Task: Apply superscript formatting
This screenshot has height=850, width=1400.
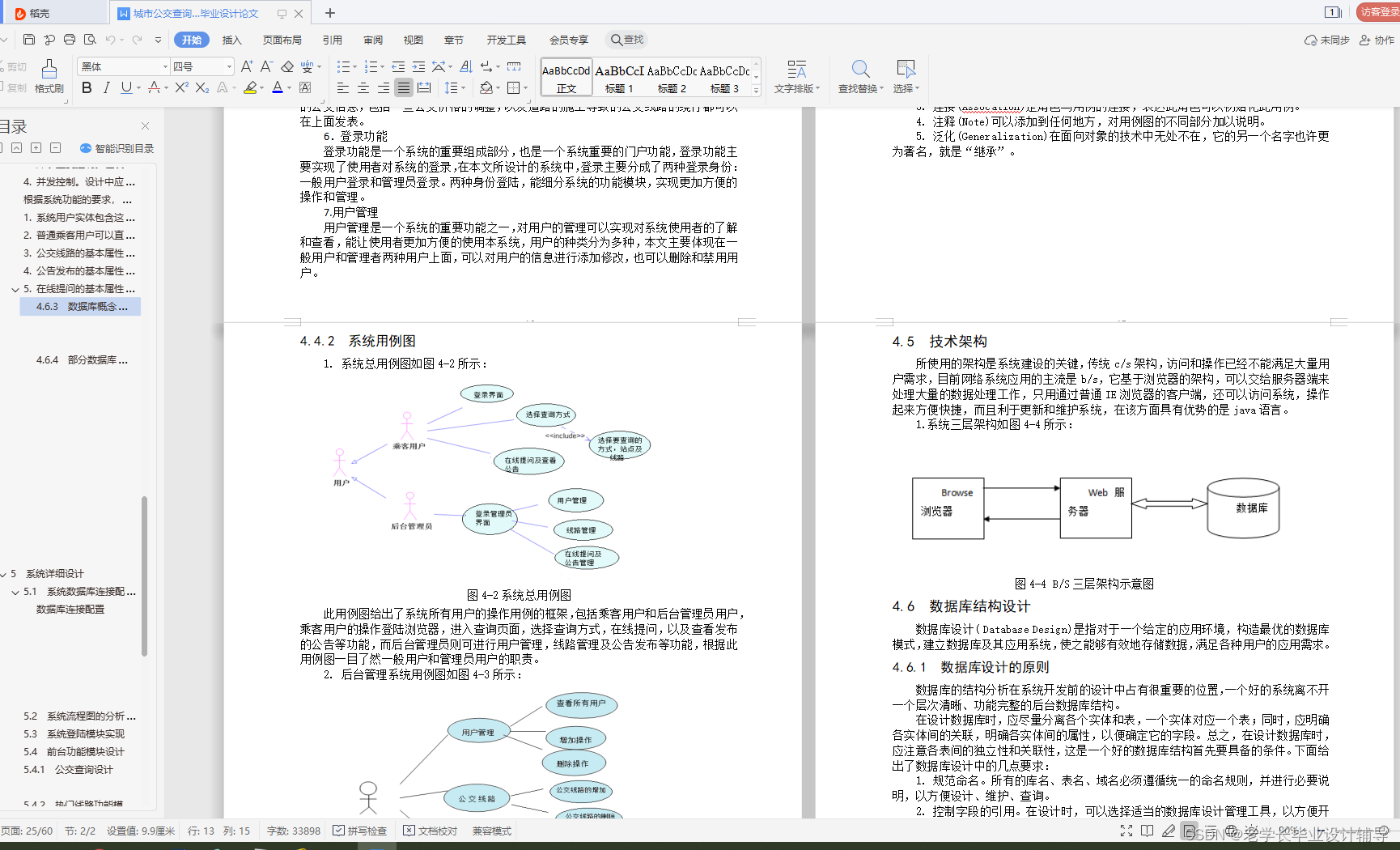Action: point(181,88)
